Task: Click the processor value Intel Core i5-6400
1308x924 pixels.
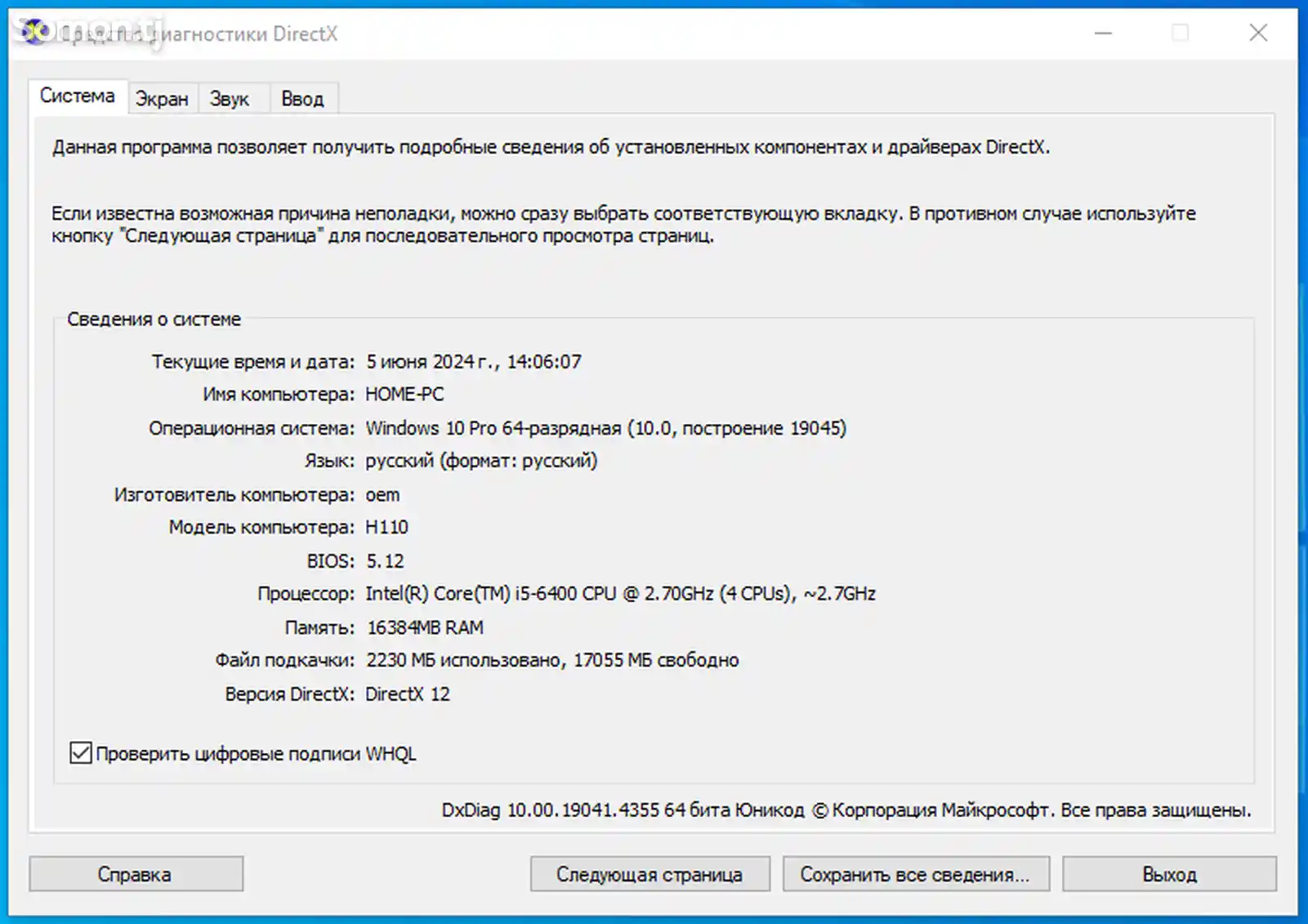Action: (x=620, y=594)
